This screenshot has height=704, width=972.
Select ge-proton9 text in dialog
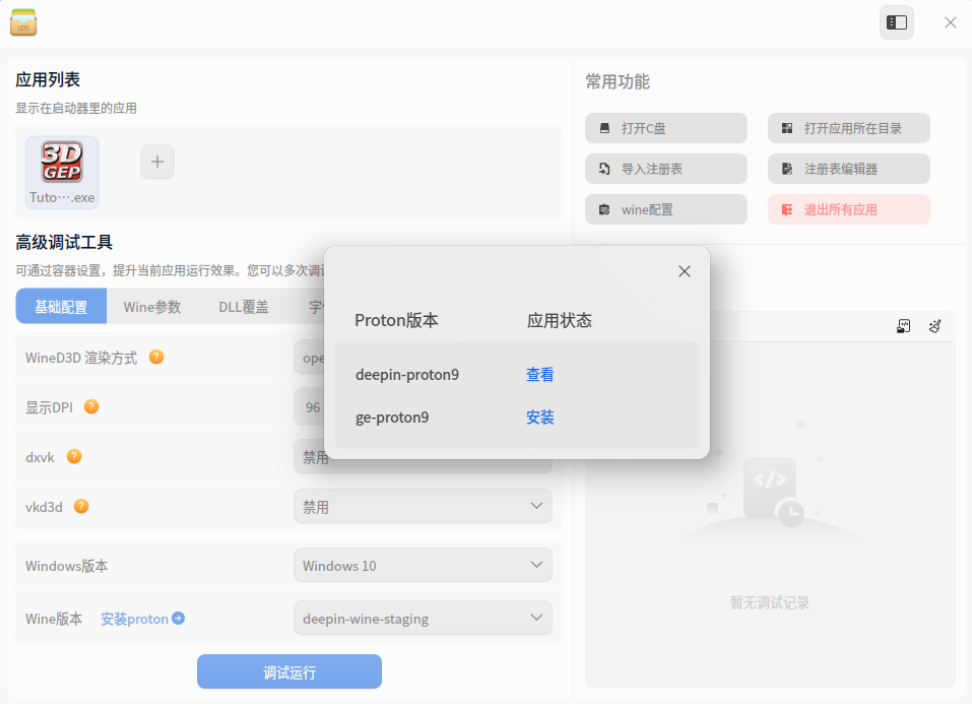click(x=392, y=417)
